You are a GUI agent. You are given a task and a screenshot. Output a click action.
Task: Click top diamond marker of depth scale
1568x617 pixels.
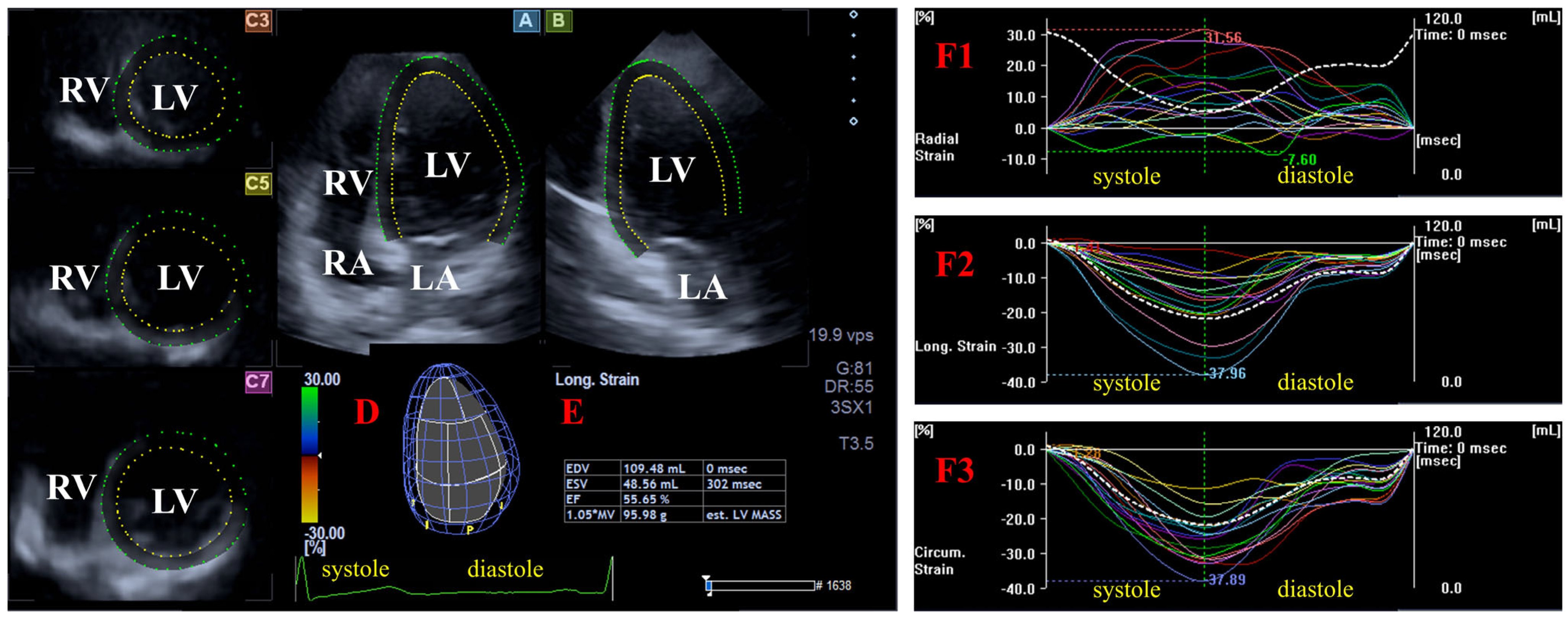tap(854, 15)
